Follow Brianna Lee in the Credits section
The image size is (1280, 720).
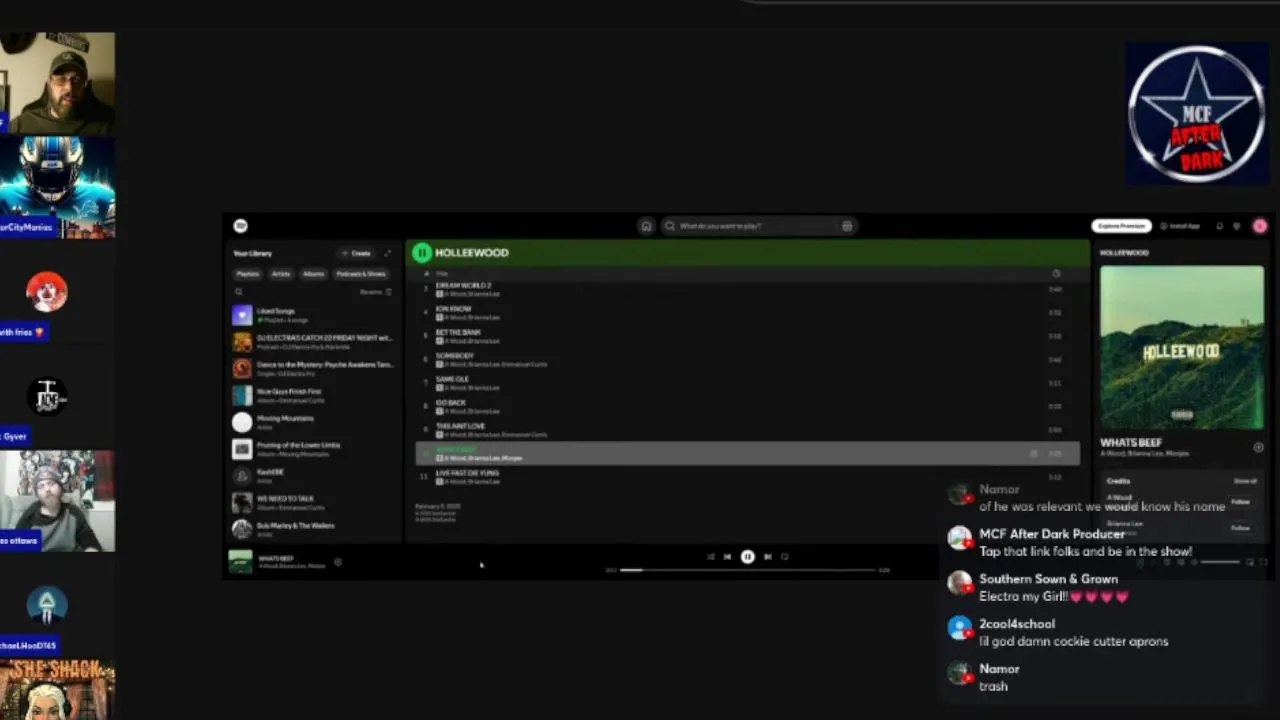1241,527
